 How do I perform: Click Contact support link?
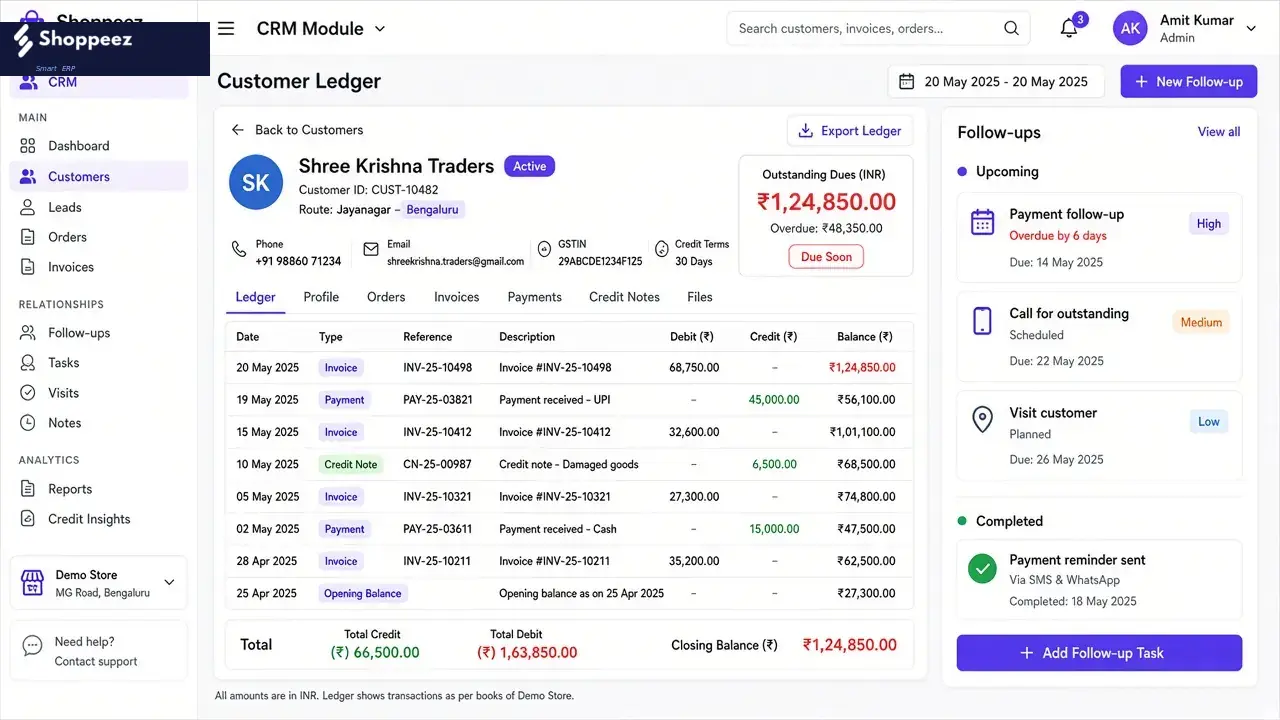point(96,662)
